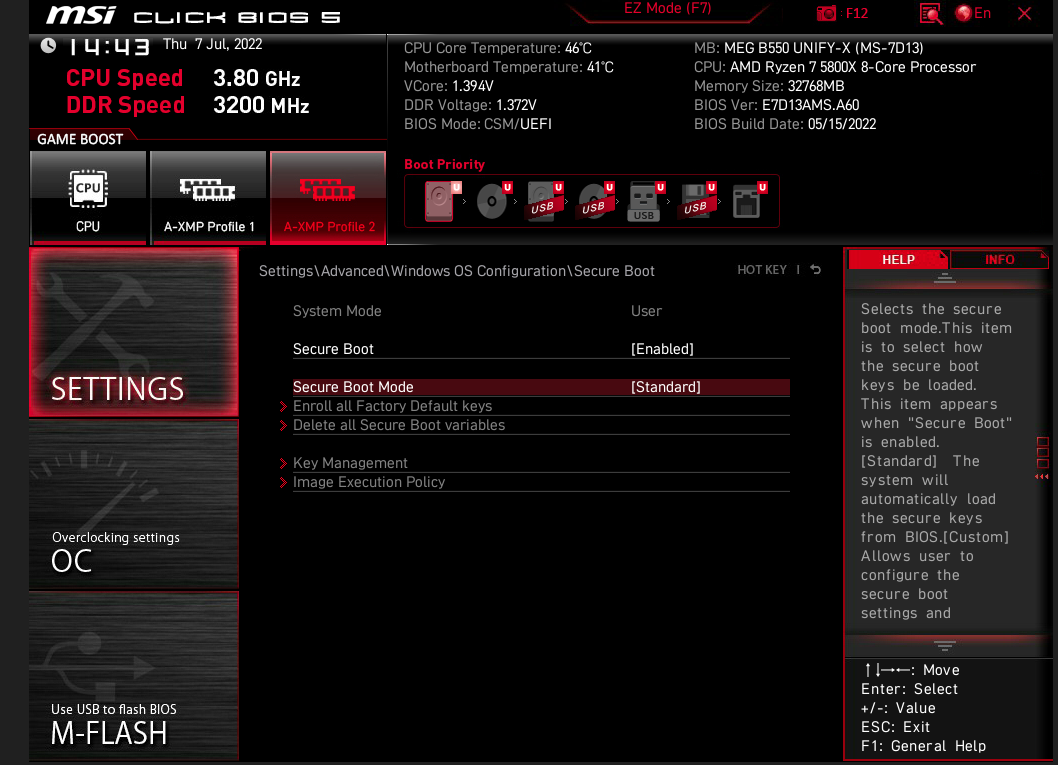Expand Enroll all Factory Default keys
The height and width of the screenshot is (765, 1058).
(x=392, y=406)
